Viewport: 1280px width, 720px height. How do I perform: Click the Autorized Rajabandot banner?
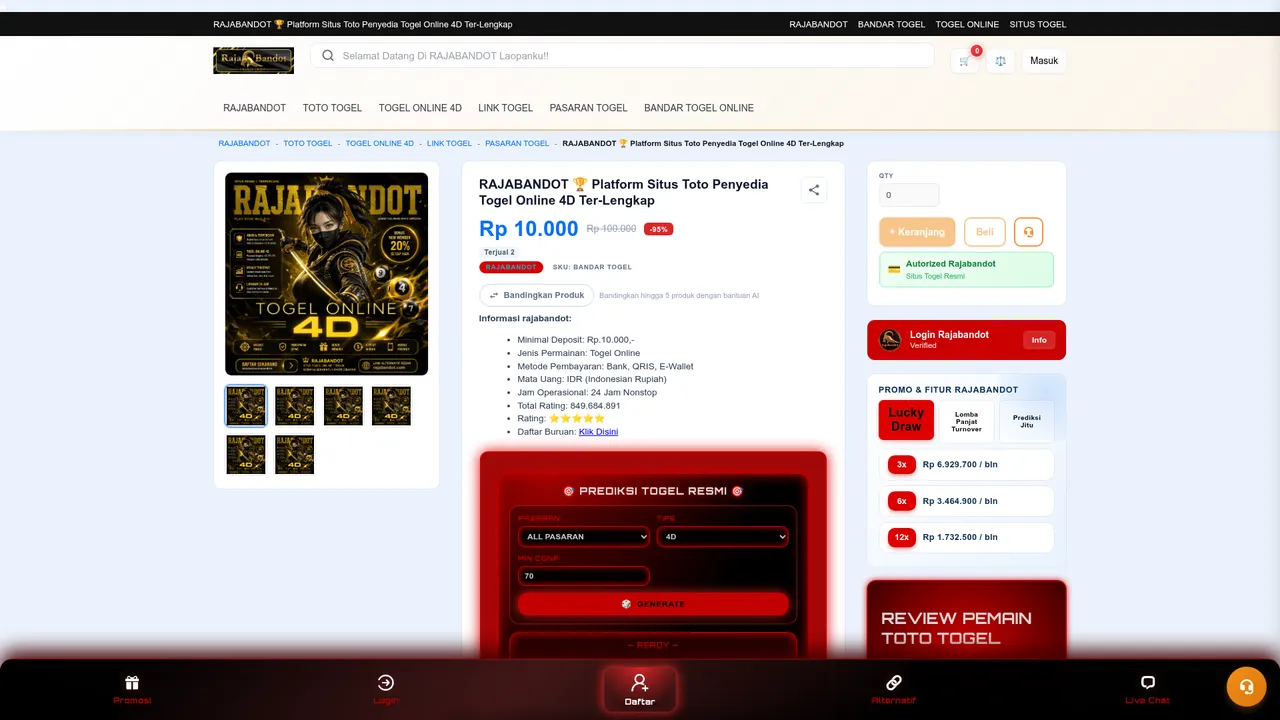(966, 270)
